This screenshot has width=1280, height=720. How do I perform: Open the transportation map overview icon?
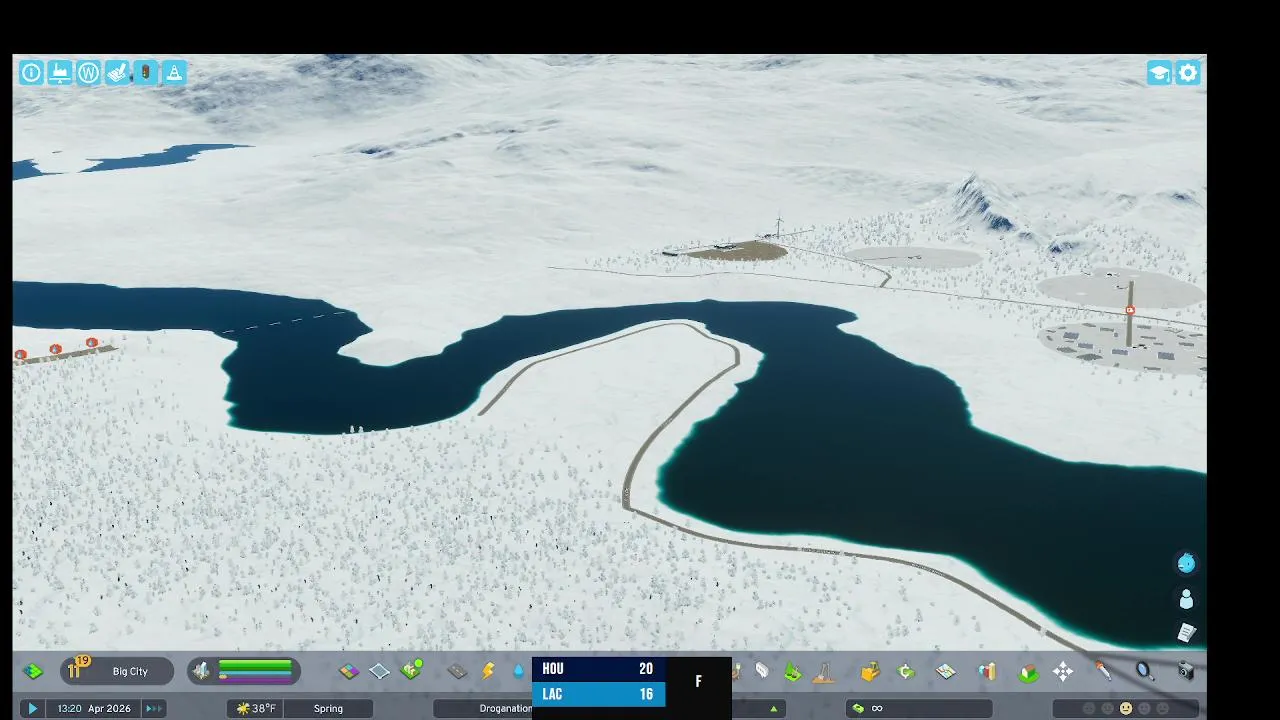coord(946,671)
